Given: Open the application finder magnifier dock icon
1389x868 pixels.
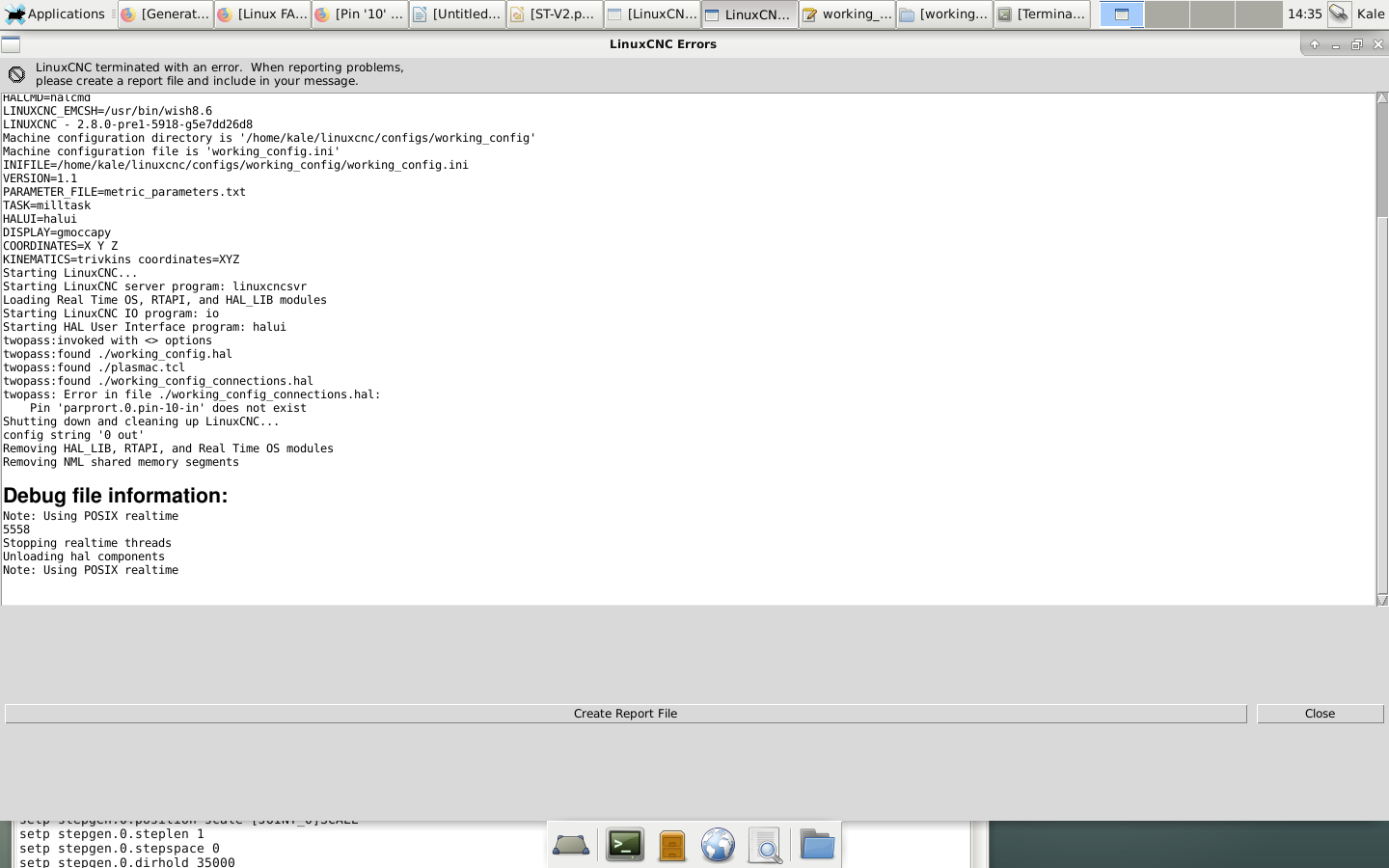Looking at the screenshot, I should [766, 846].
